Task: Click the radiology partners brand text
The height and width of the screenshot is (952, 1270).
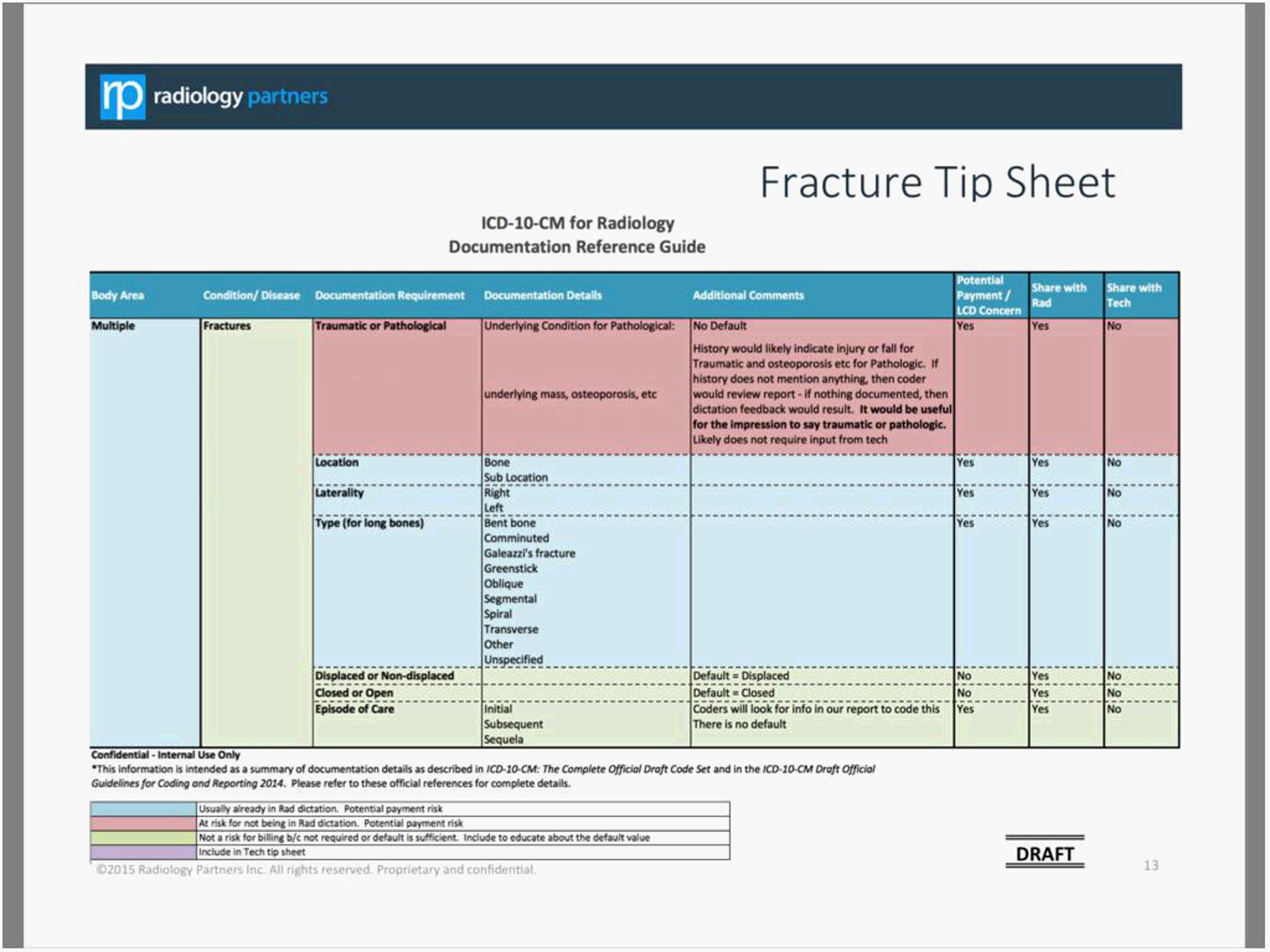Action: coord(240,96)
